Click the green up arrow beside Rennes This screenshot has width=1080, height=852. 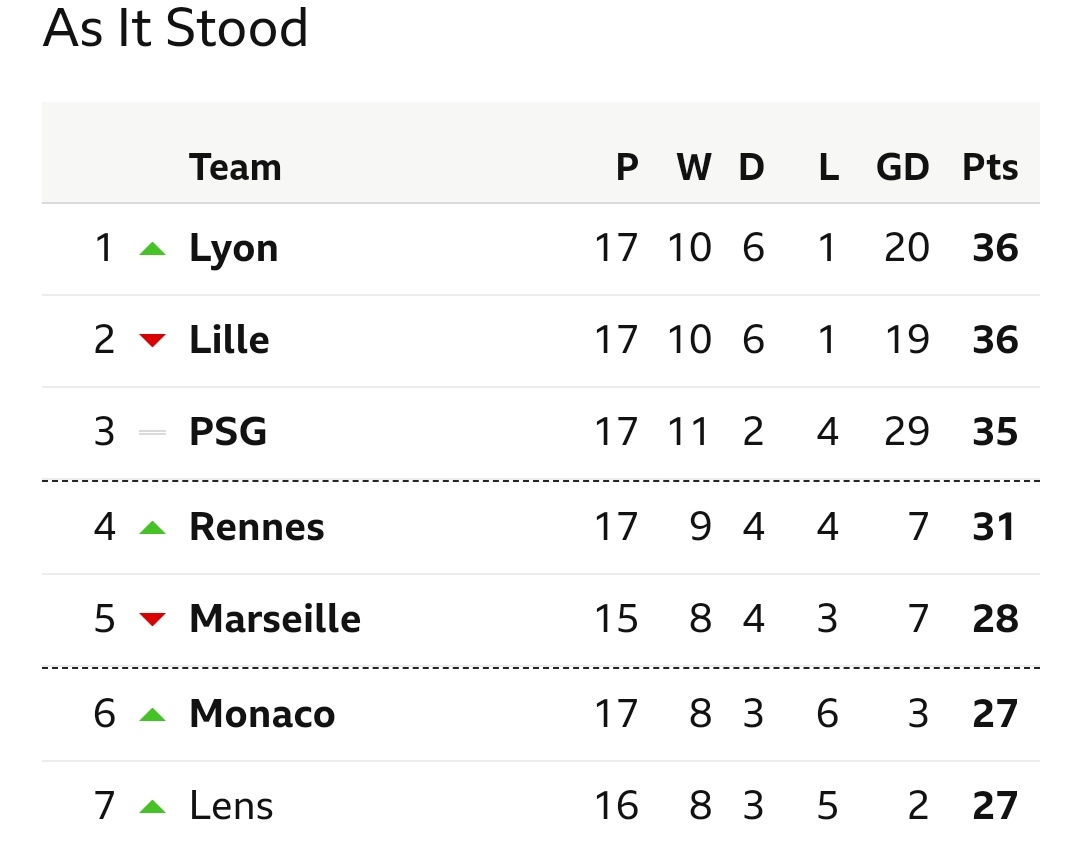coord(152,528)
